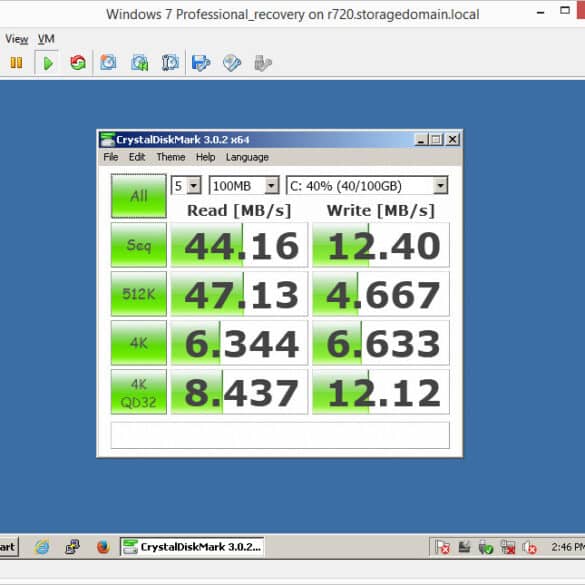Click the floppy drive connect icon
Screen dimensions: 585x585
(201, 63)
